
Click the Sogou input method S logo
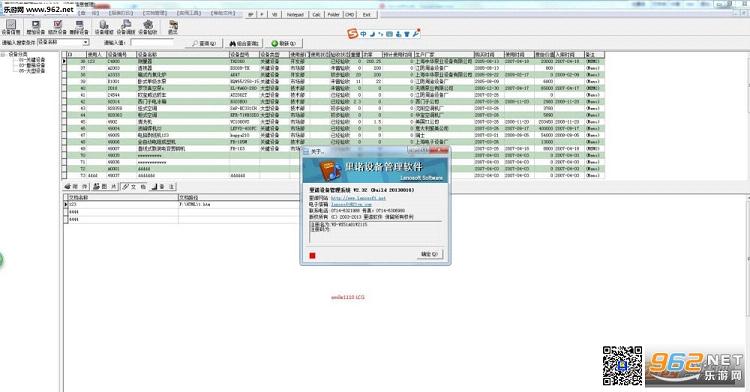click(x=353, y=34)
